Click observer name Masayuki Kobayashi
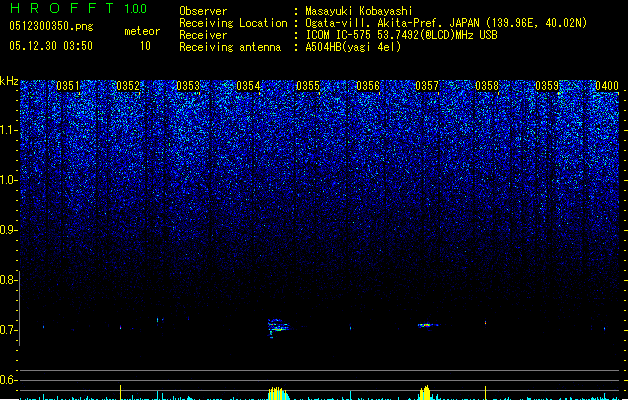 359,11
